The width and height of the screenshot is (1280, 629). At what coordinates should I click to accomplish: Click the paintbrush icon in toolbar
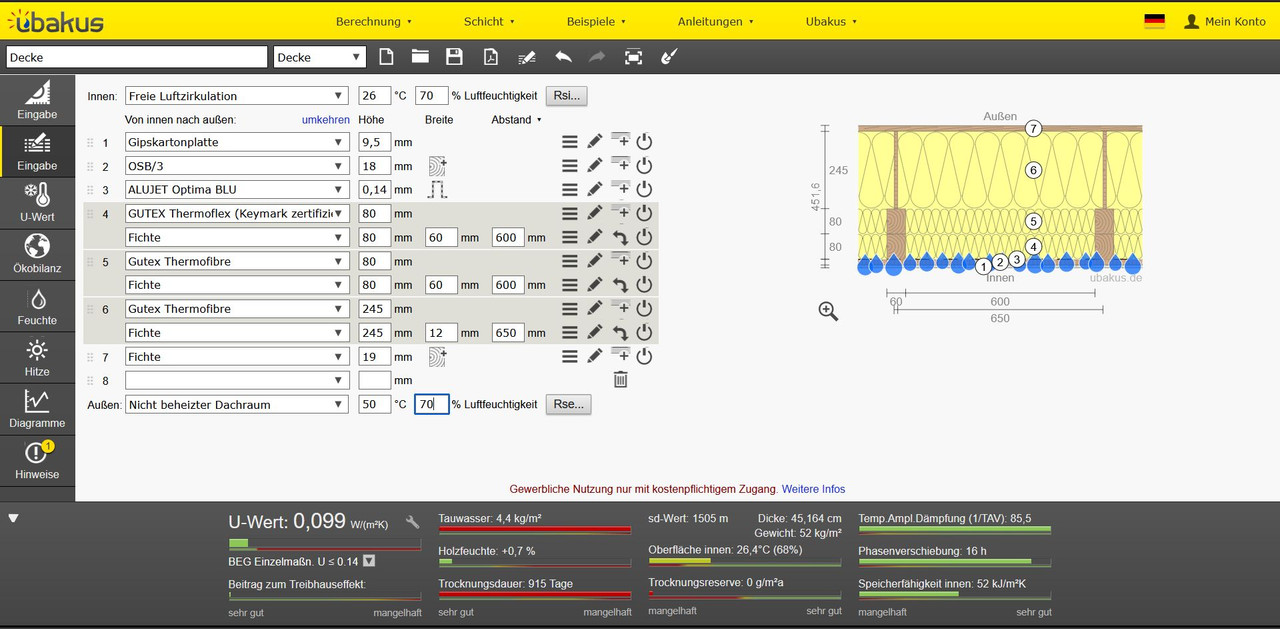[x=669, y=57]
